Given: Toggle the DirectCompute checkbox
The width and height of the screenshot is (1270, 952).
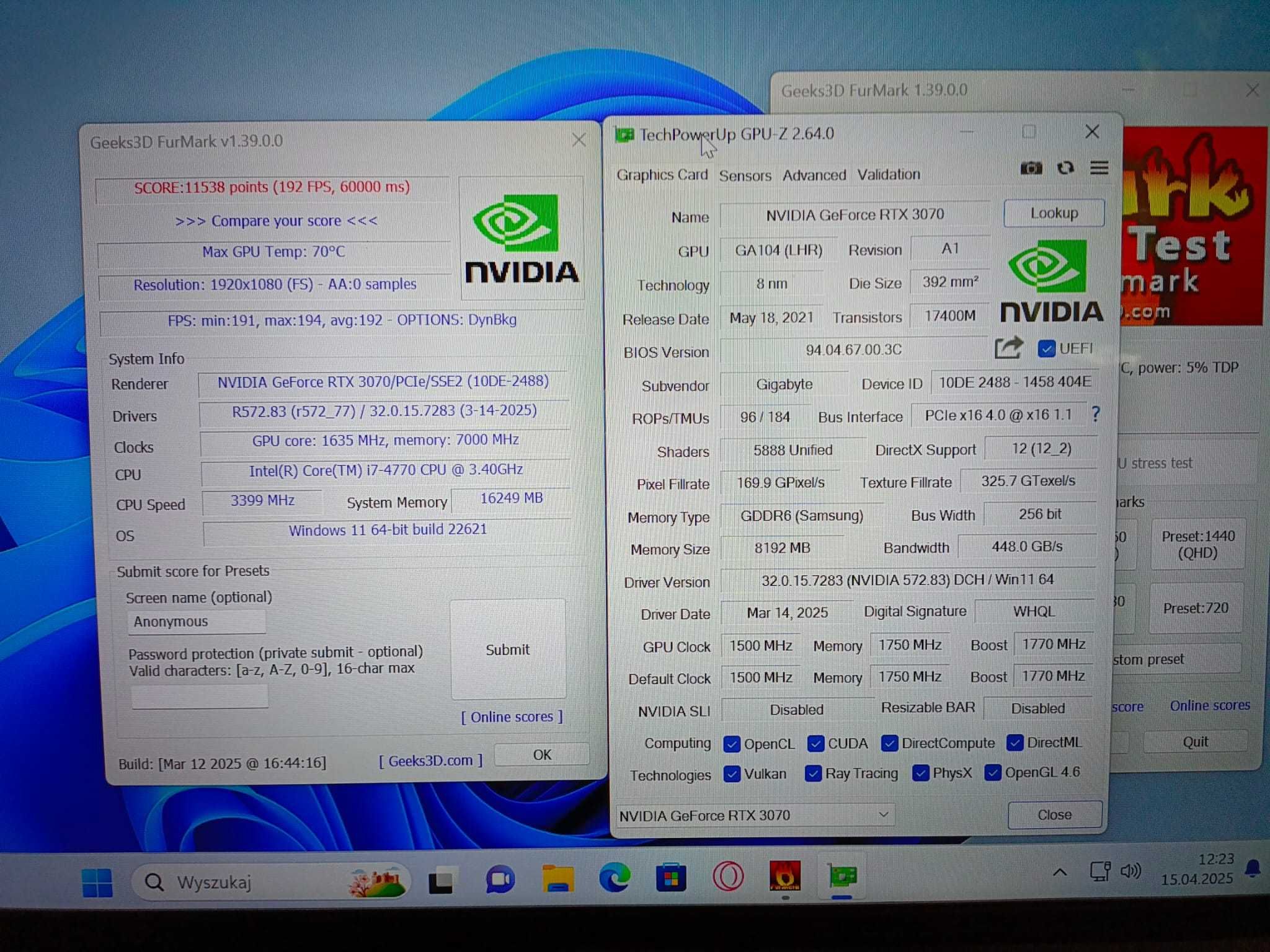Looking at the screenshot, I should (x=890, y=743).
